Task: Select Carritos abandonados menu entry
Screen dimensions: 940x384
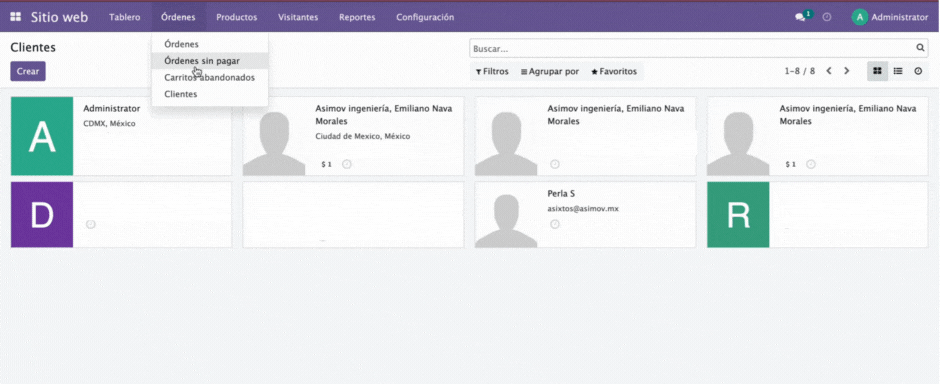Action: click(209, 77)
